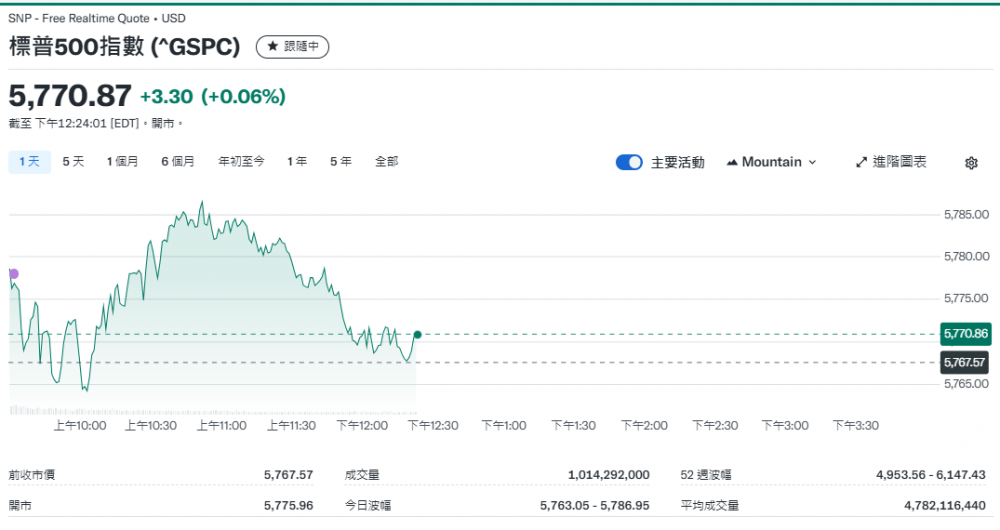This screenshot has height=530, width=1000.
Task: Click the 5,770.86 green price label
Action: point(965,334)
